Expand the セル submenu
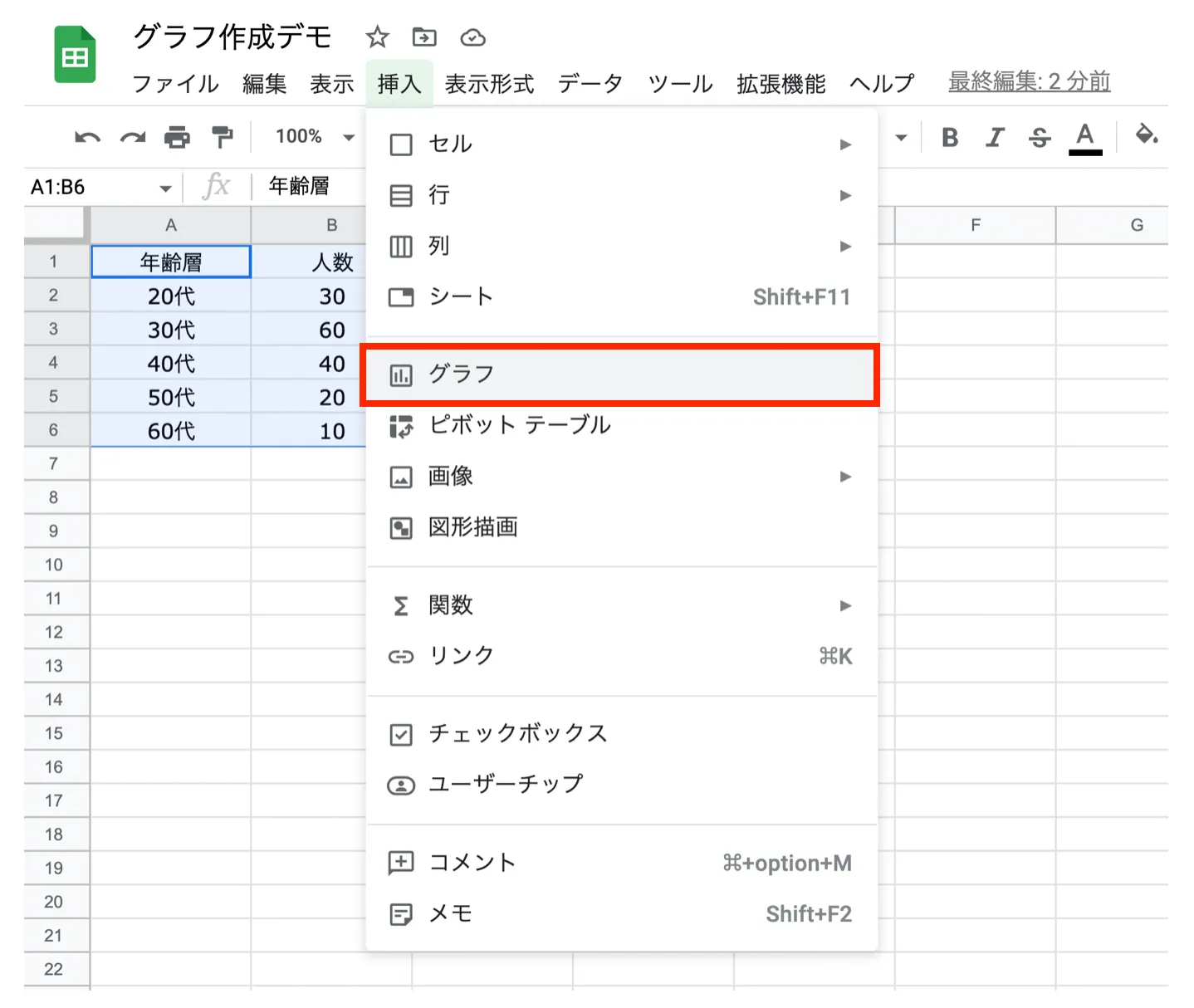Viewport: 1194px width, 1008px height. pos(621,144)
